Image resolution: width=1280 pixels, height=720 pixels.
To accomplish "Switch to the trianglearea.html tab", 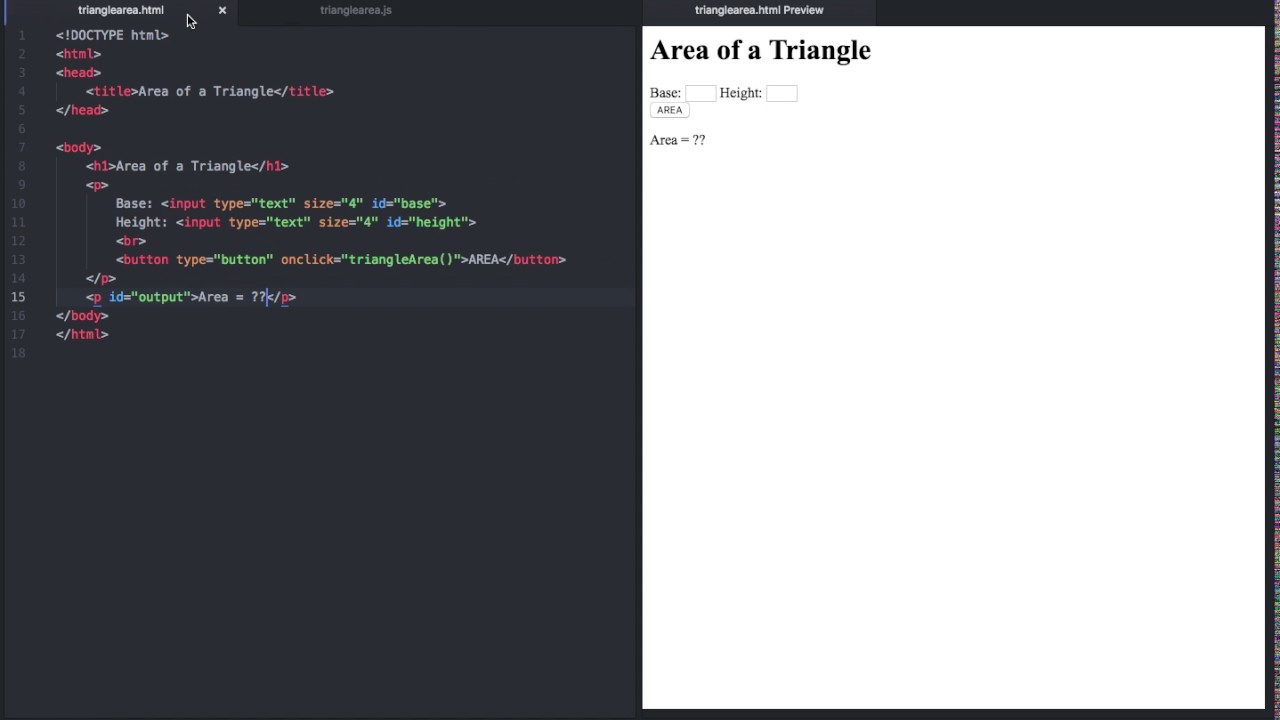I will pos(121,10).
